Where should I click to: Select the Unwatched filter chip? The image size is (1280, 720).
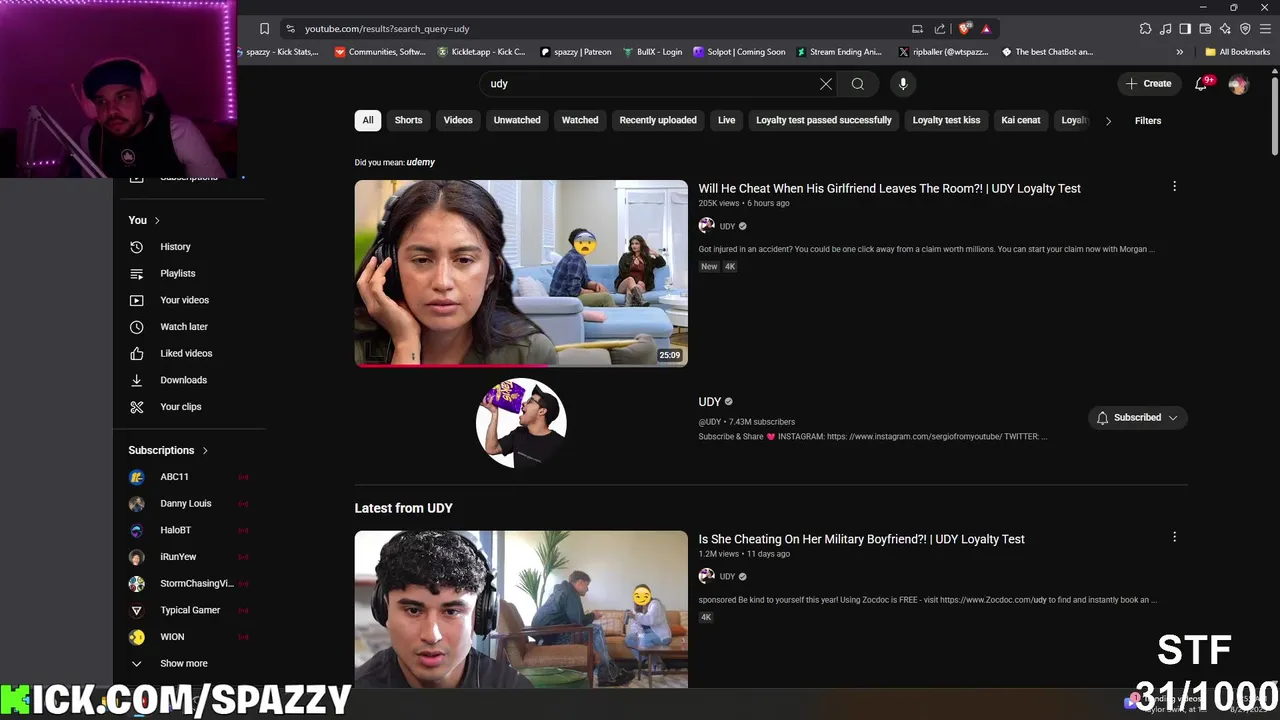517,120
